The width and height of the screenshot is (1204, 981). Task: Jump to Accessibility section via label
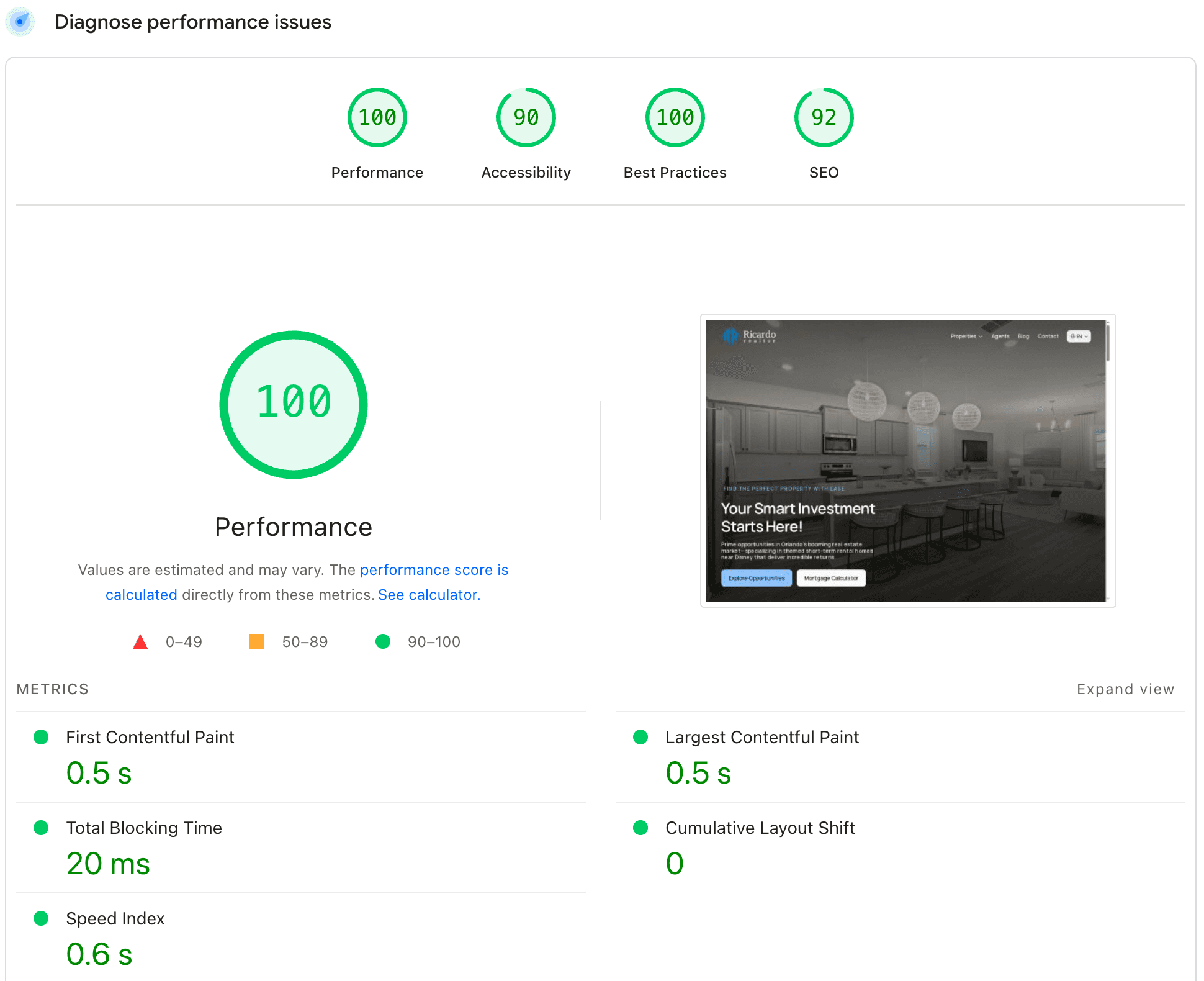coord(526,173)
